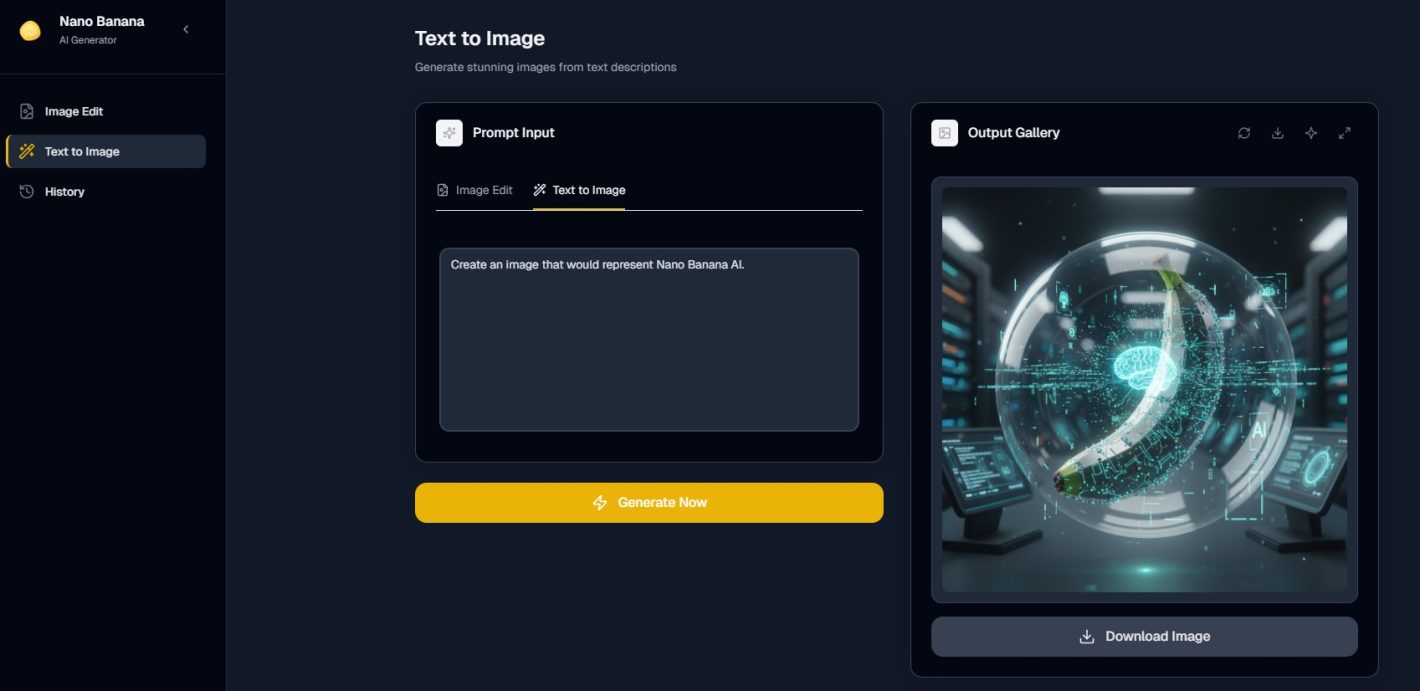Screen dimensions: 1420x691
Task: Collapse the sidebar with the chevron arrow
Action: click(x=186, y=30)
